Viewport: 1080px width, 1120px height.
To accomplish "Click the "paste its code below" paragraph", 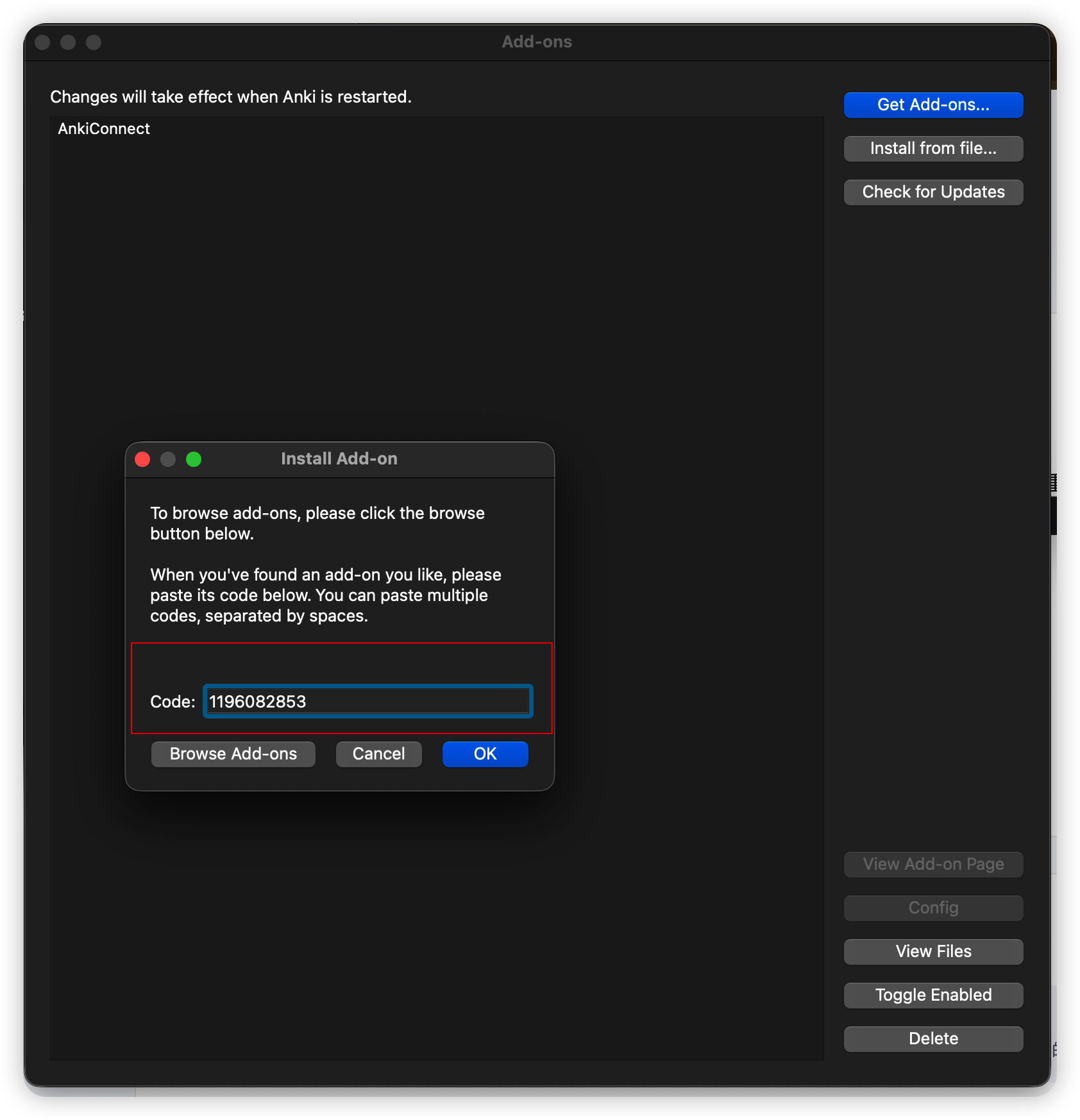I will (x=326, y=595).
